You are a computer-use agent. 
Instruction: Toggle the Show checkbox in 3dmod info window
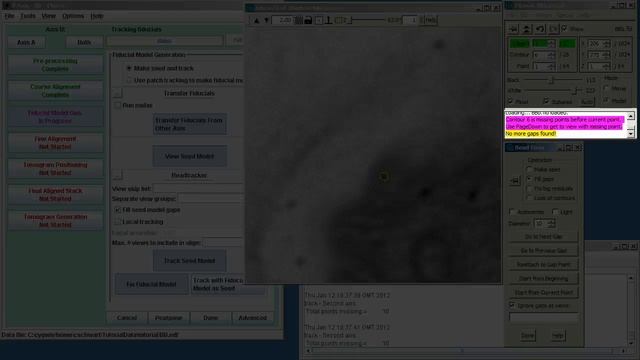(x=564, y=29)
